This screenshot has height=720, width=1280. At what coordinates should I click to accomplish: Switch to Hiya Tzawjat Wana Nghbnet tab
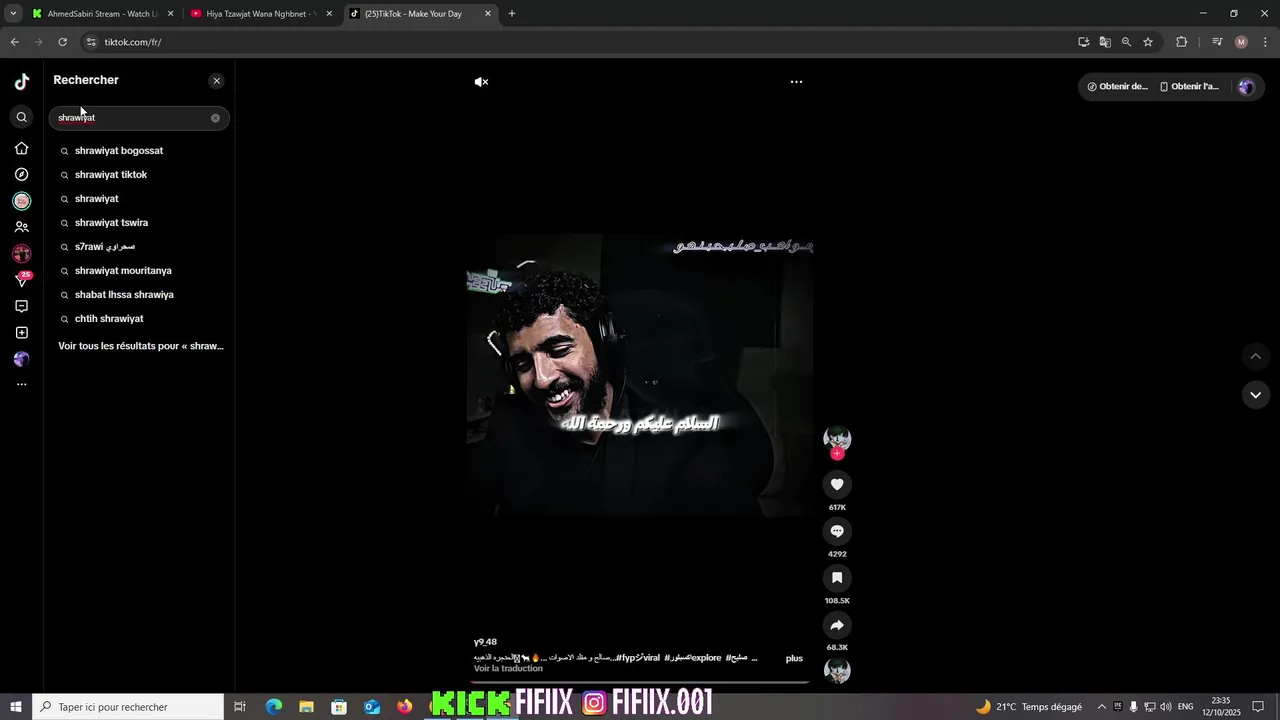[260, 14]
